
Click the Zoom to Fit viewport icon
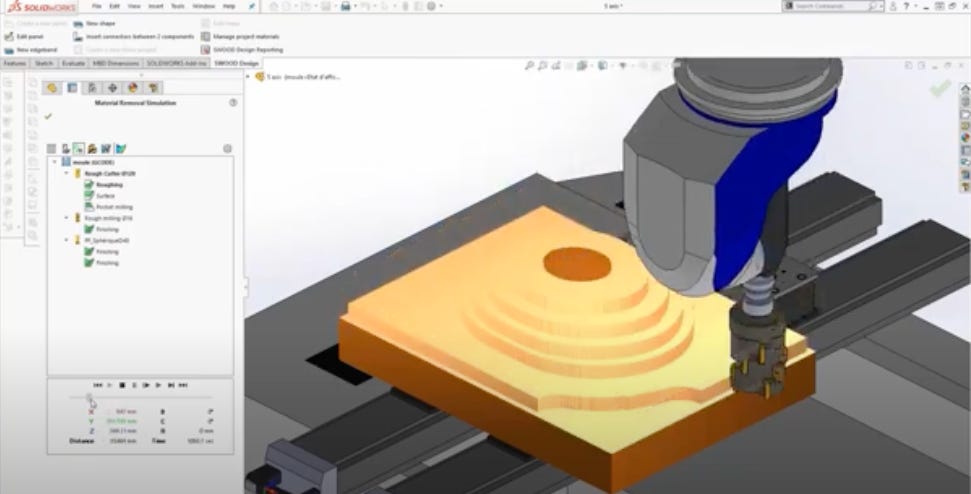529,66
